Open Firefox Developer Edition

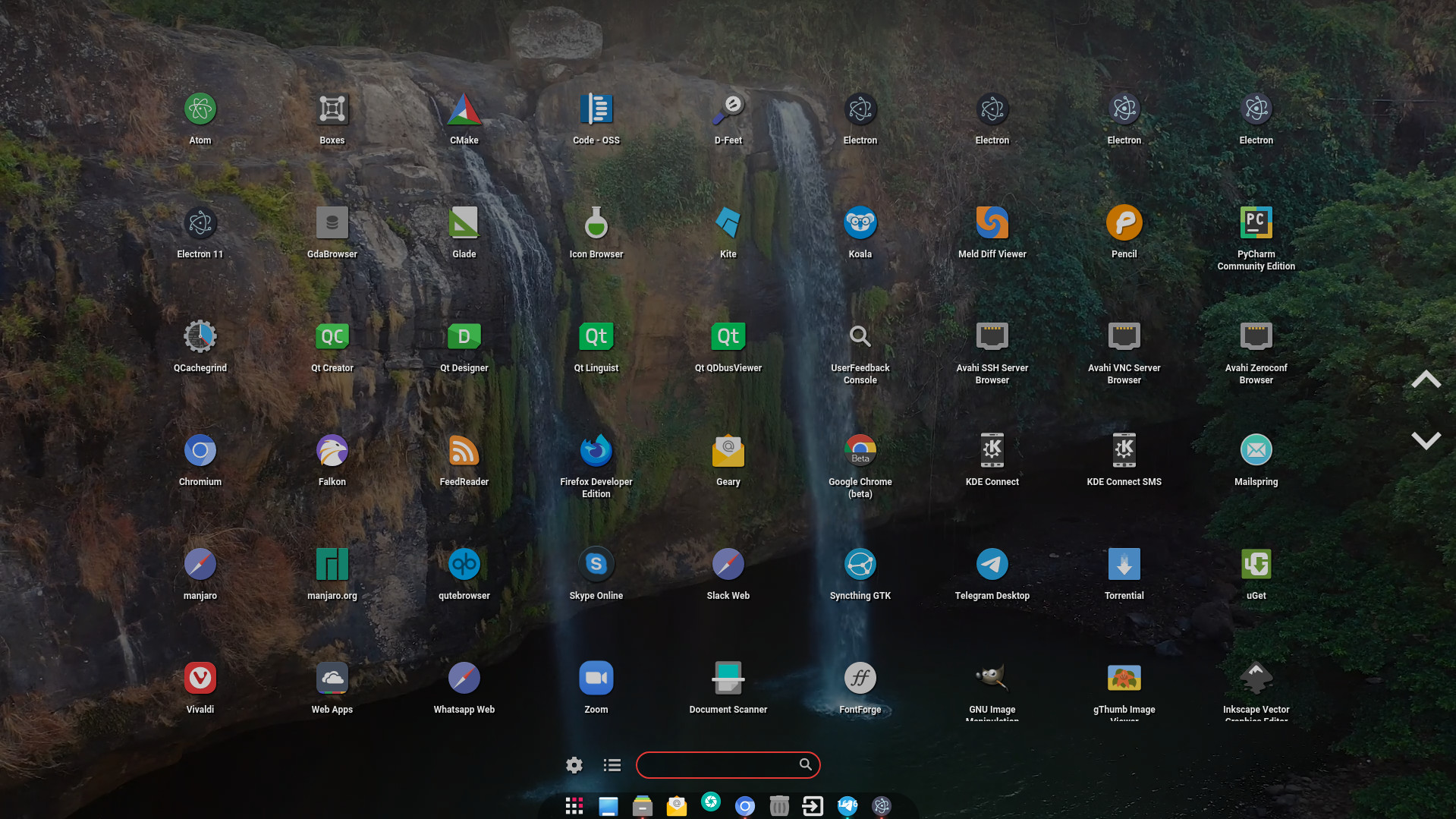point(596,452)
